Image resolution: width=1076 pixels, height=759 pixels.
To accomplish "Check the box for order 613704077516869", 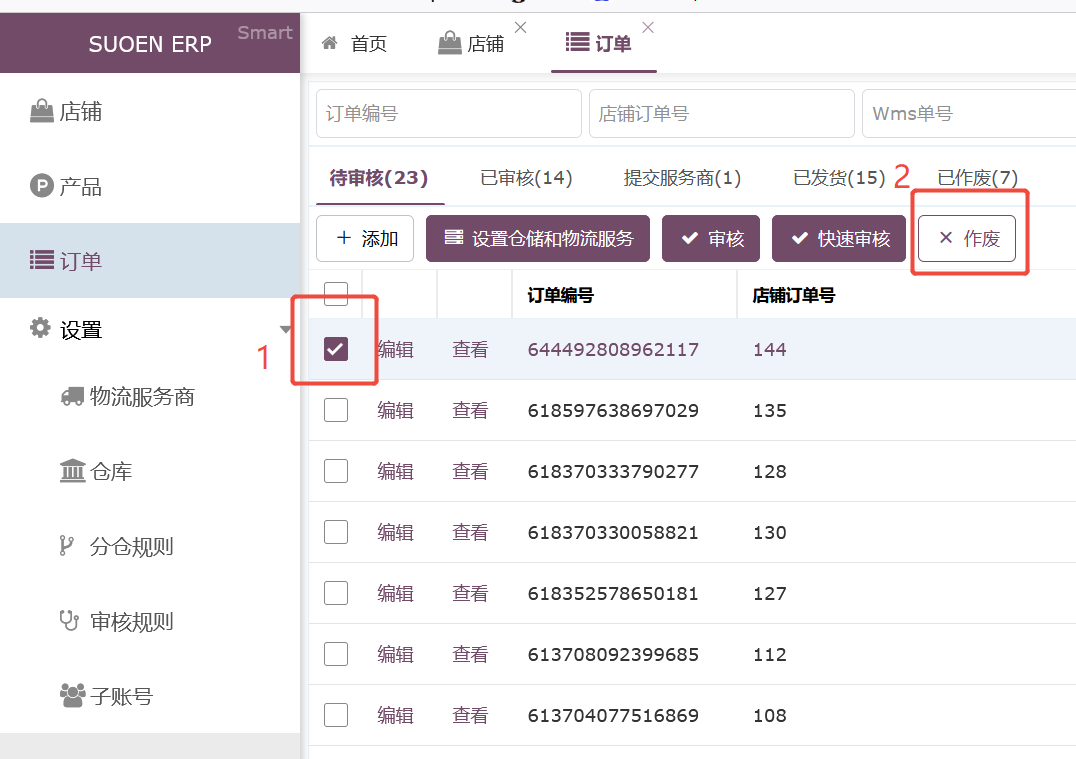I will click(336, 715).
